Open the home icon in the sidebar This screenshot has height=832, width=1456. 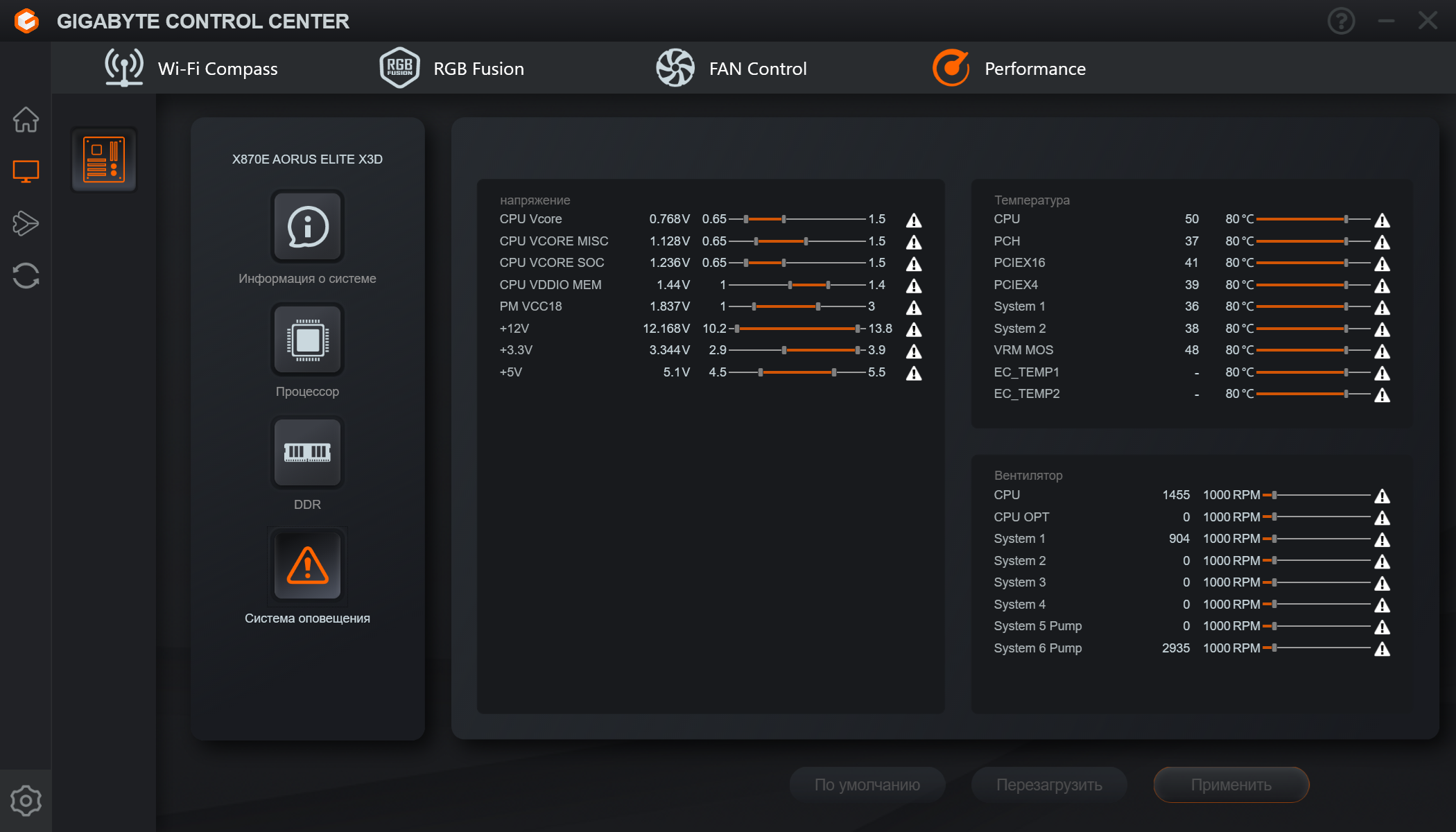[x=26, y=120]
